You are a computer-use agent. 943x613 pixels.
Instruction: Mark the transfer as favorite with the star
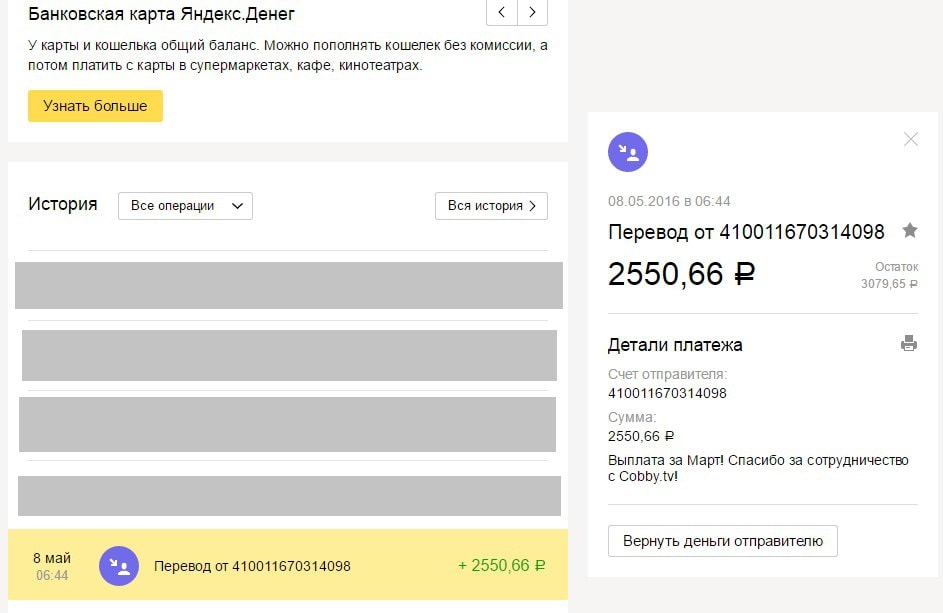coord(910,231)
